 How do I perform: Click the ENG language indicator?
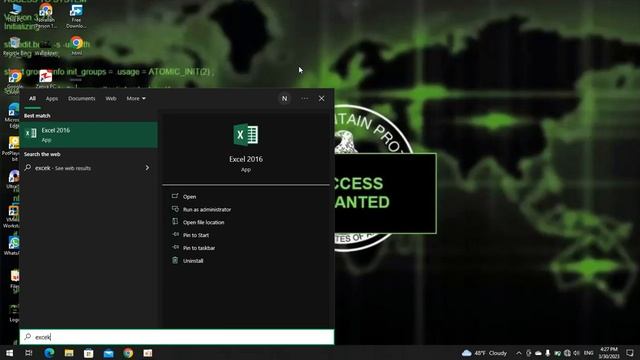(589, 353)
